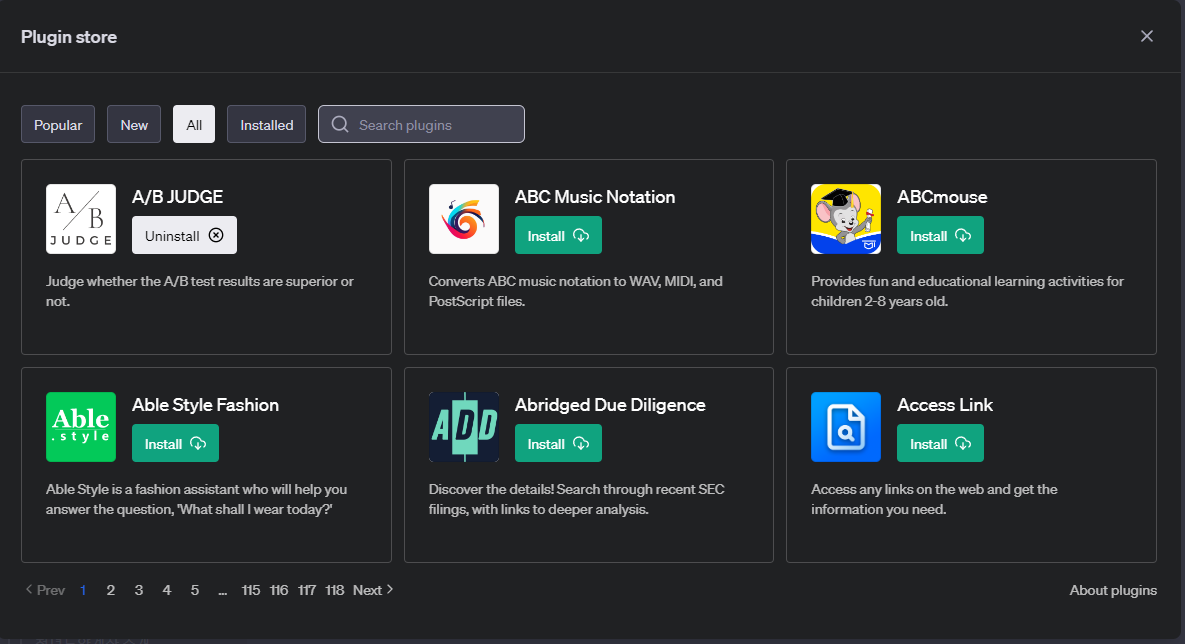Click description 'Converts ABC music notation to WAV'
The width and height of the screenshot is (1185, 644).
coord(576,291)
